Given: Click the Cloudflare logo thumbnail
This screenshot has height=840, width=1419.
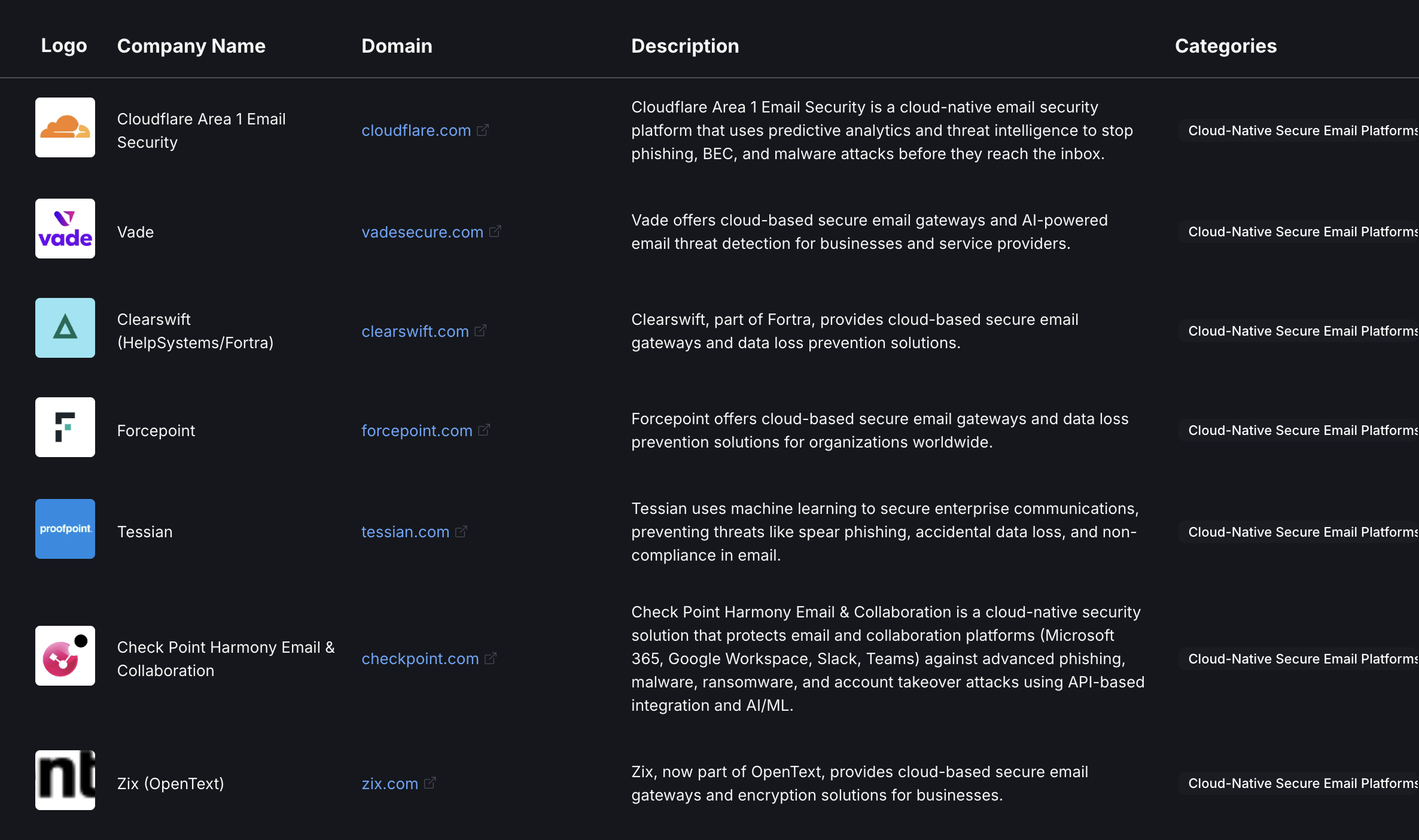Looking at the screenshot, I should 65,127.
